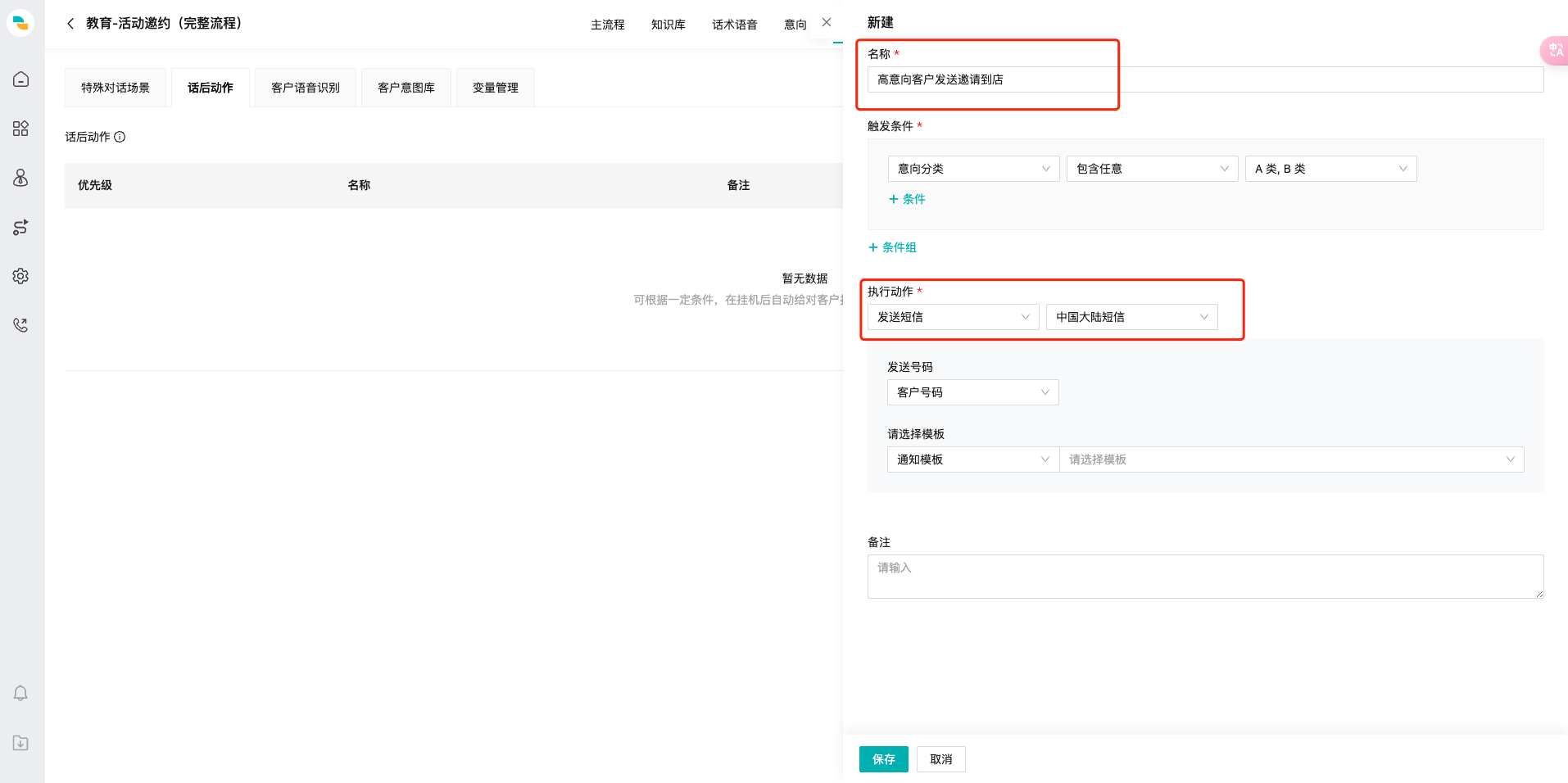Viewport: 1568px width, 783px height.
Task: Open the 知识库 top navigation item
Action: pos(668,25)
